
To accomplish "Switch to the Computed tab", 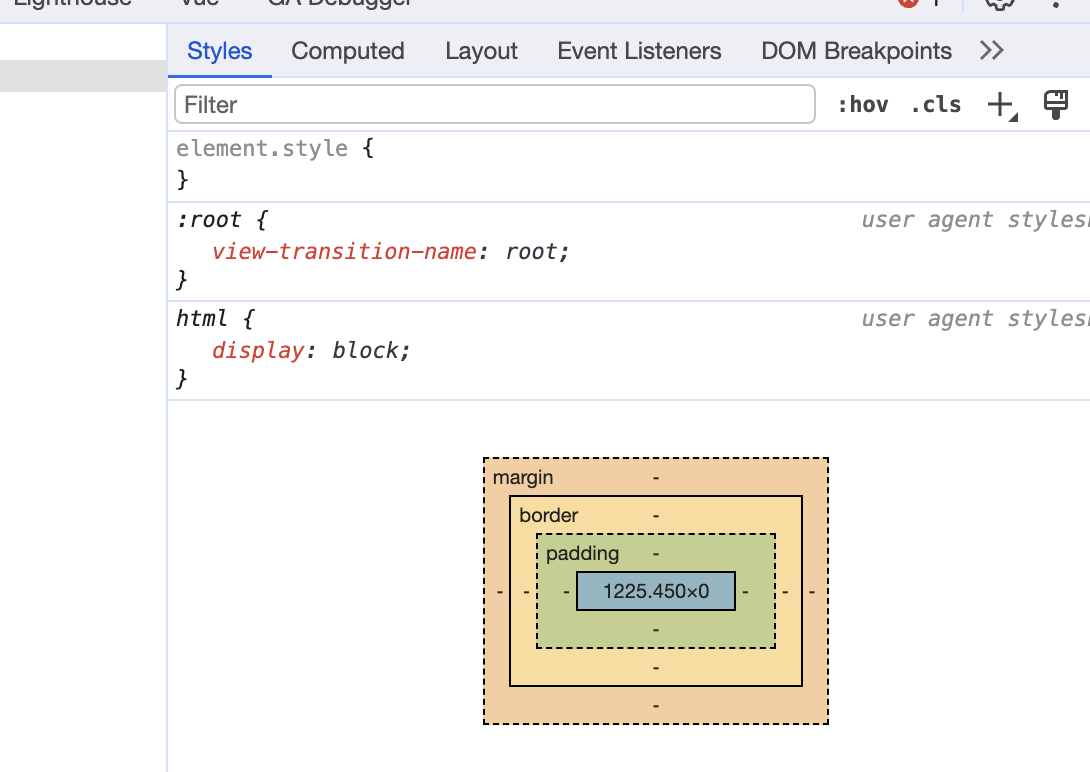I will pyautogui.click(x=347, y=50).
